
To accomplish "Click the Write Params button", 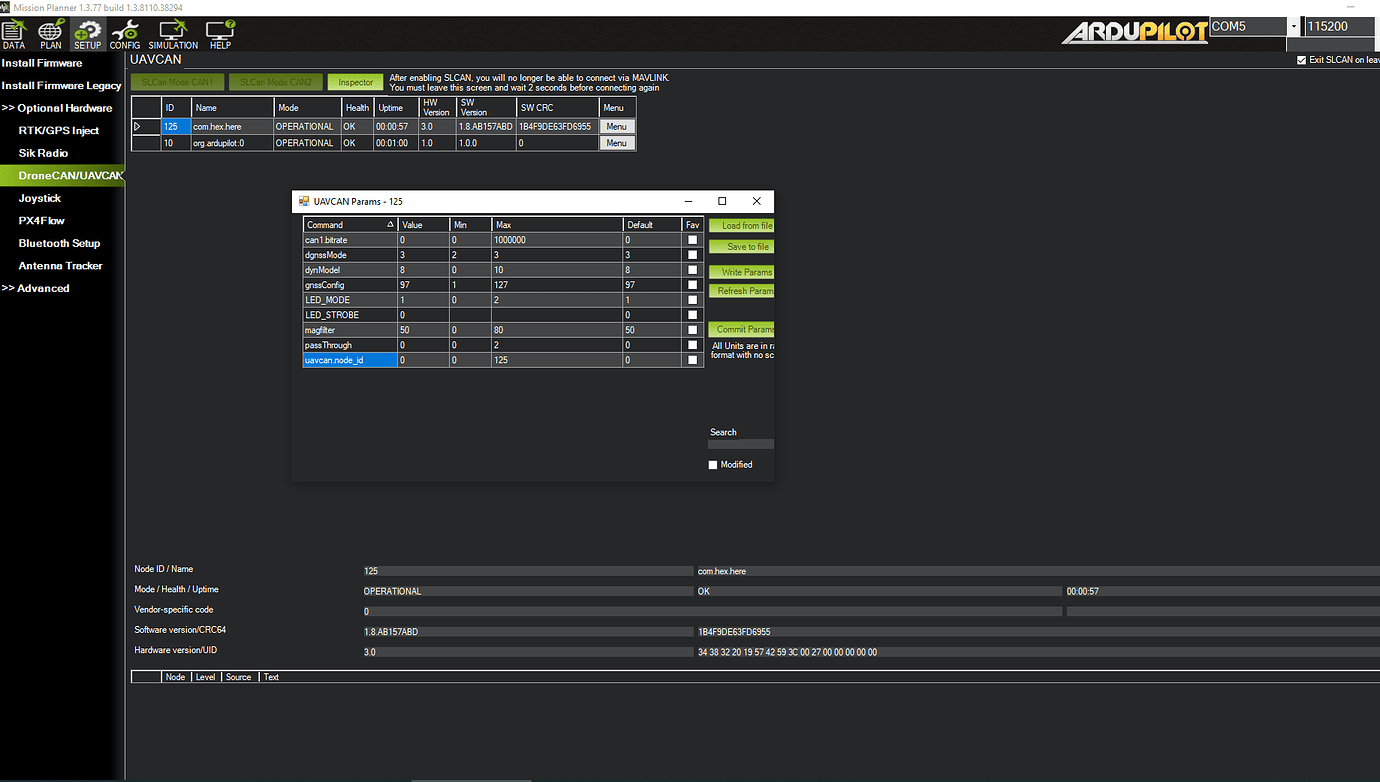I will [741, 272].
